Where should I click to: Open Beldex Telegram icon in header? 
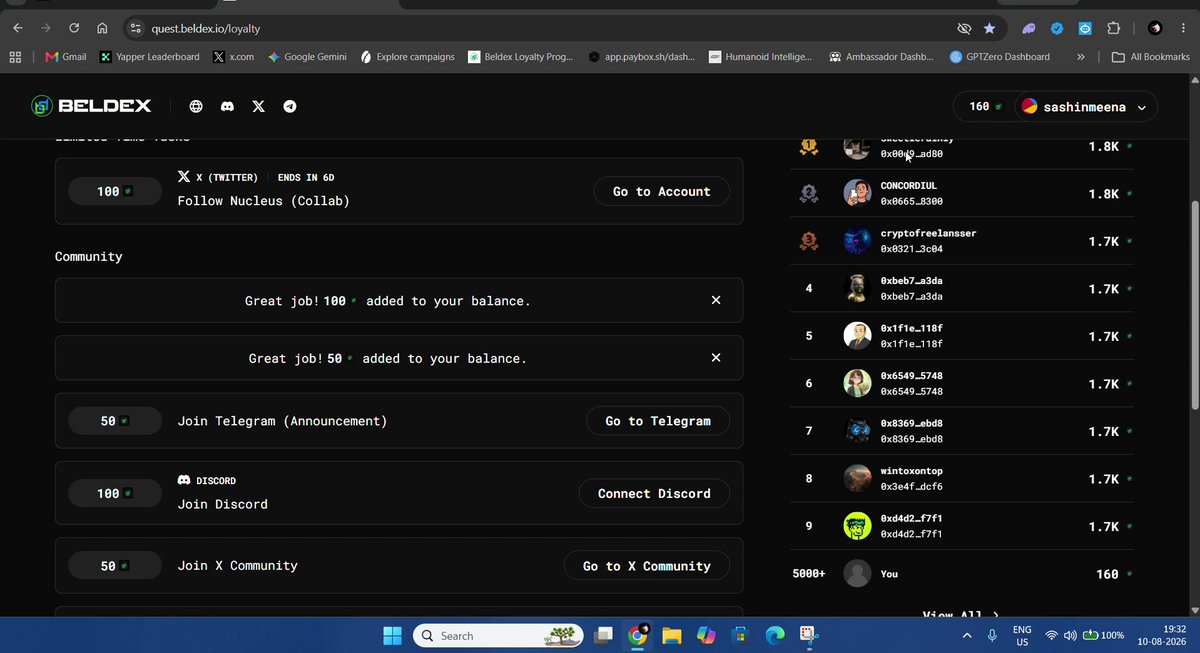click(x=290, y=106)
